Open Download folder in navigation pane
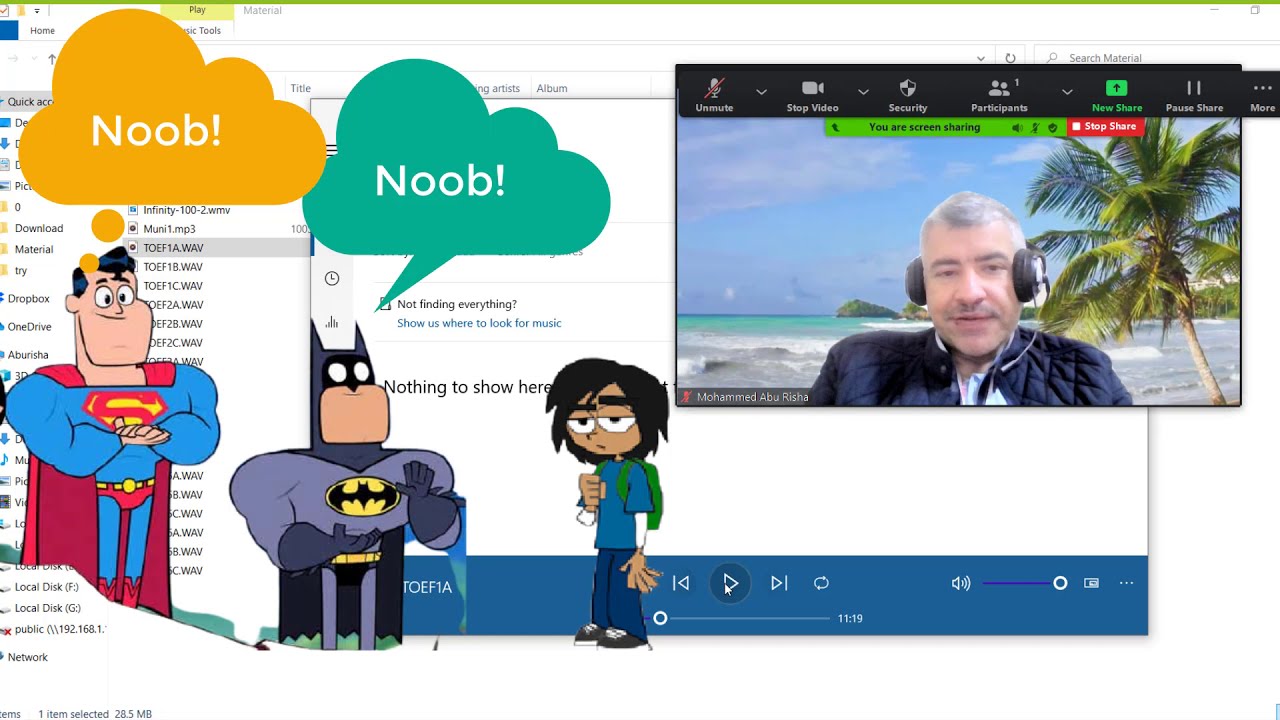 click(x=39, y=228)
